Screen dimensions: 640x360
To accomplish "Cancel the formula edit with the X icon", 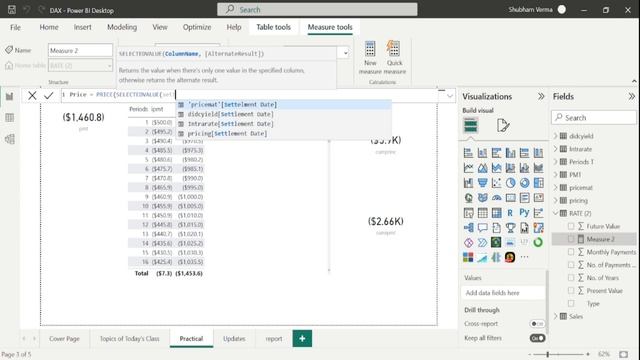I will click(x=32, y=96).
